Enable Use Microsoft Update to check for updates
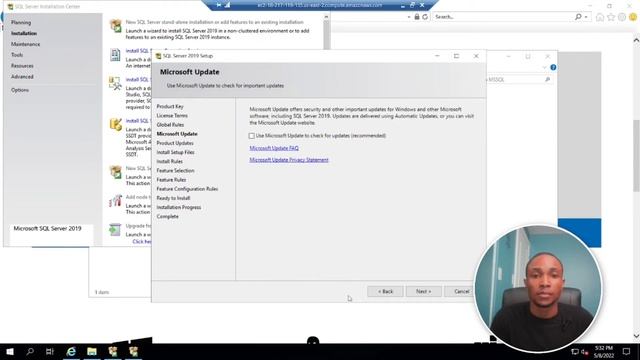This screenshot has height=360, width=640. pyautogui.click(x=251, y=136)
